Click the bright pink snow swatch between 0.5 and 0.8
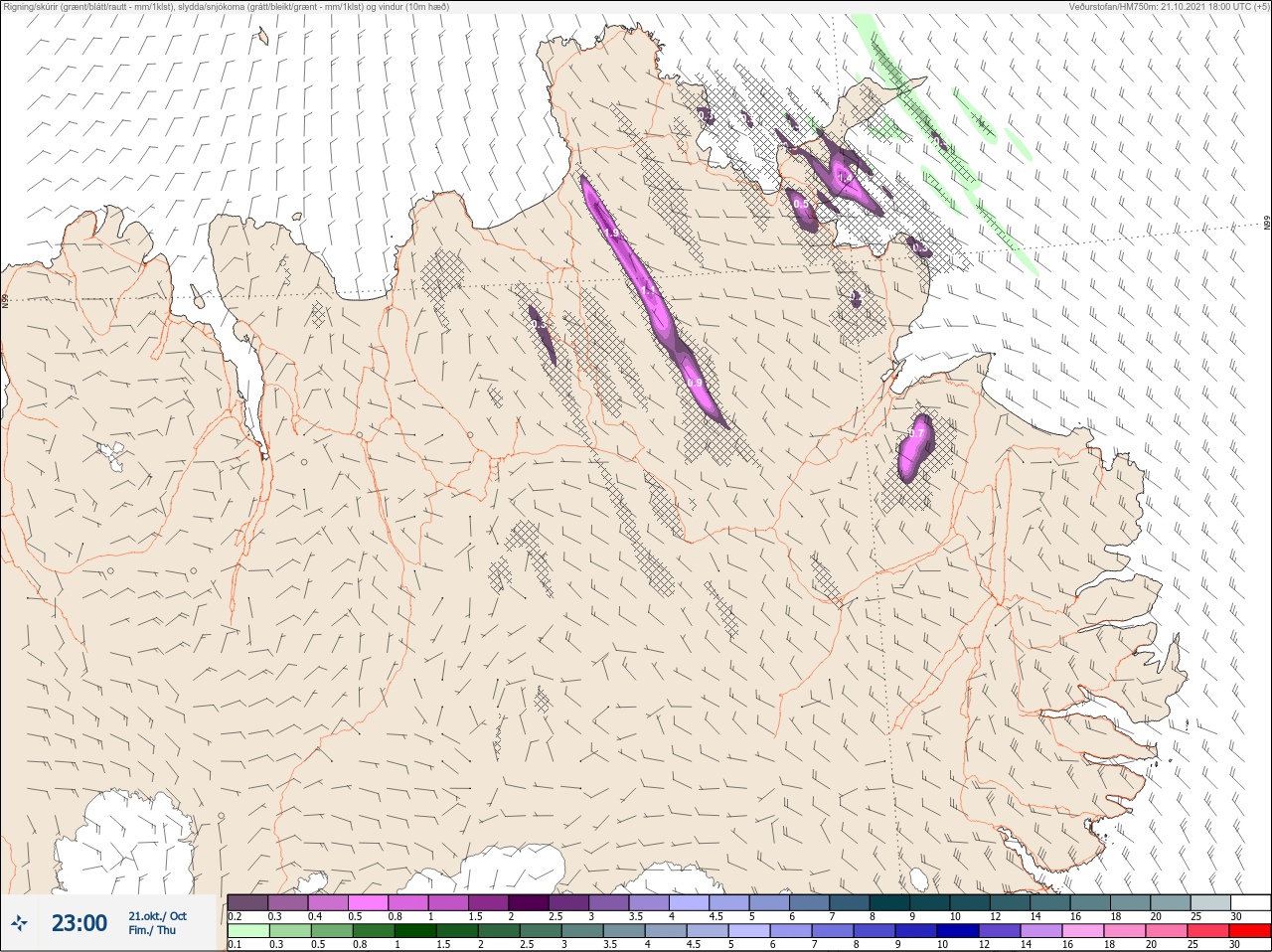1272x952 pixels. point(369,902)
